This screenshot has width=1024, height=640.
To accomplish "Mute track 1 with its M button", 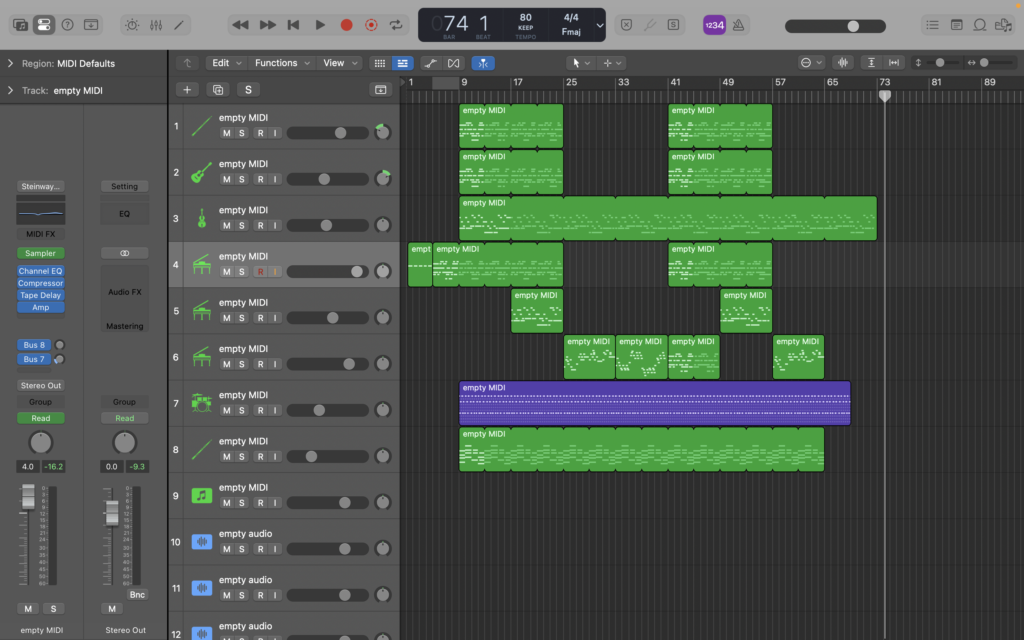I will tap(227, 133).
